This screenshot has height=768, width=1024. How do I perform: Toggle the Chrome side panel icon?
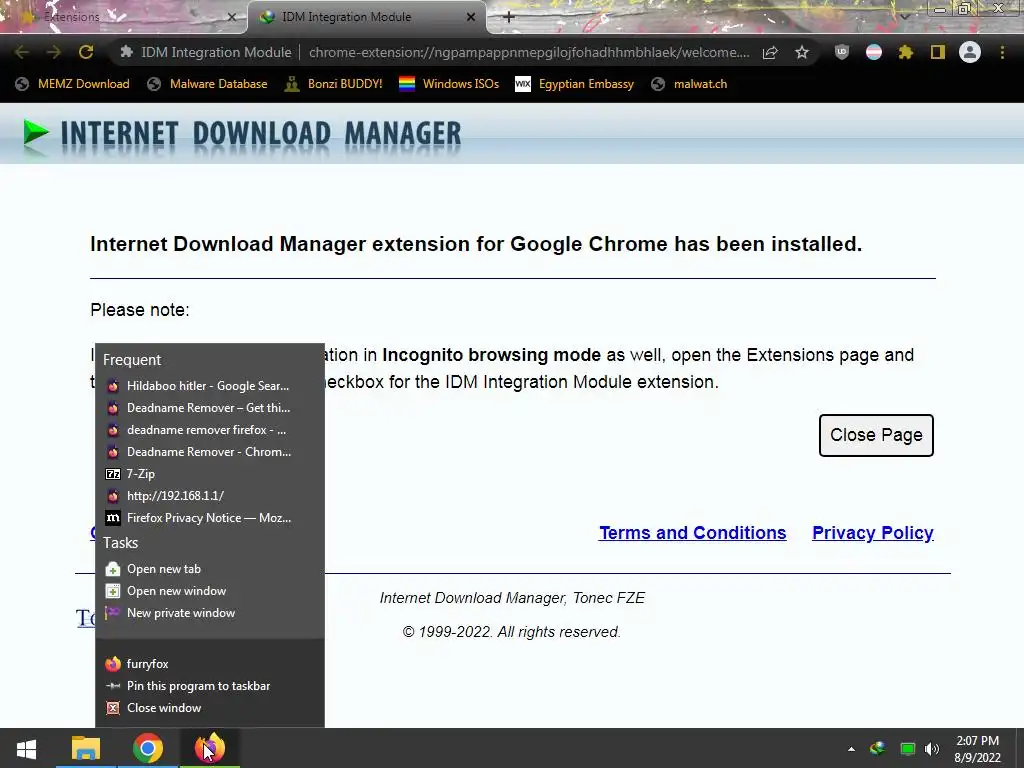pyautogui.click(x=938, y=52)
